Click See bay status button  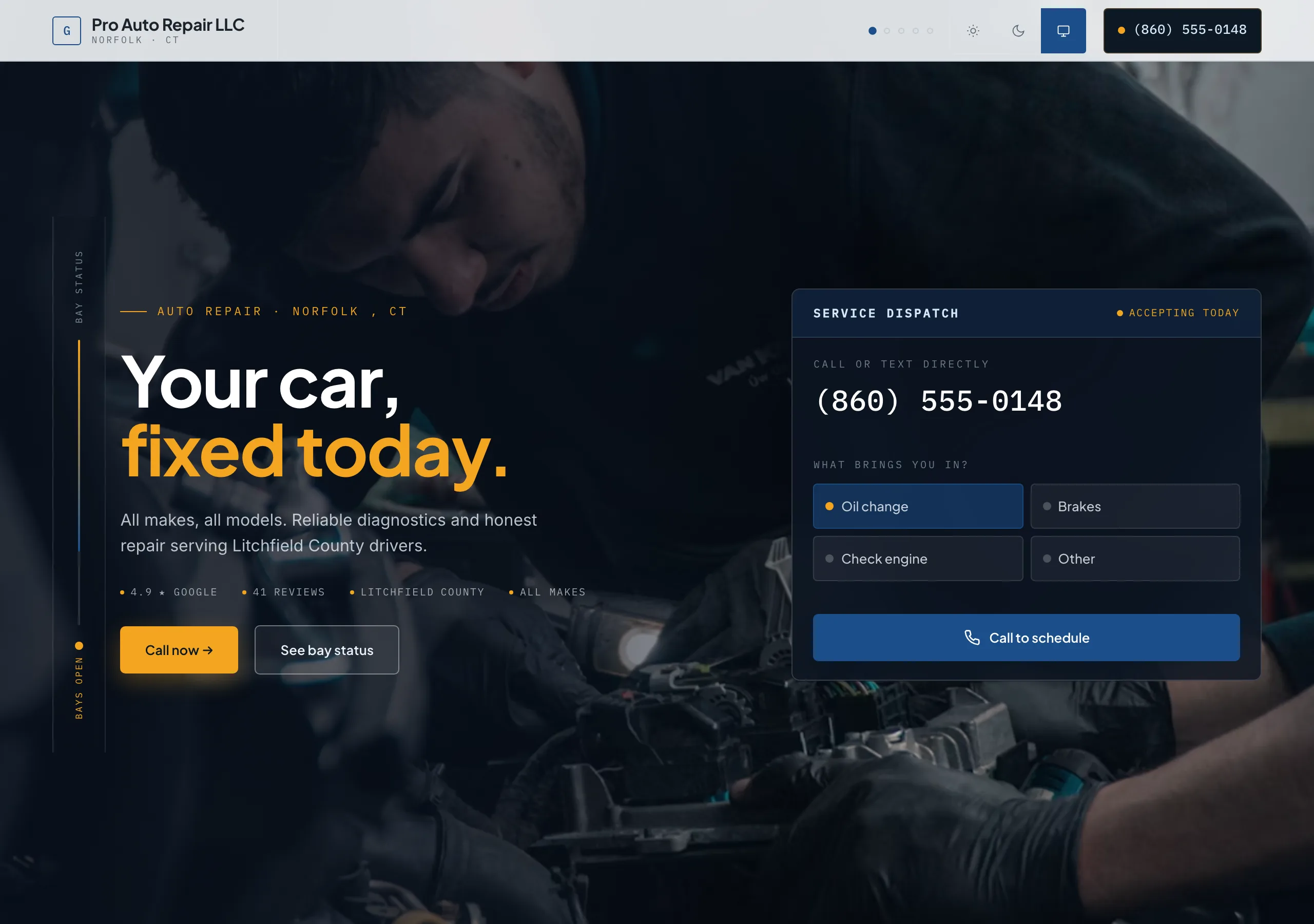(x=327, y=650)
